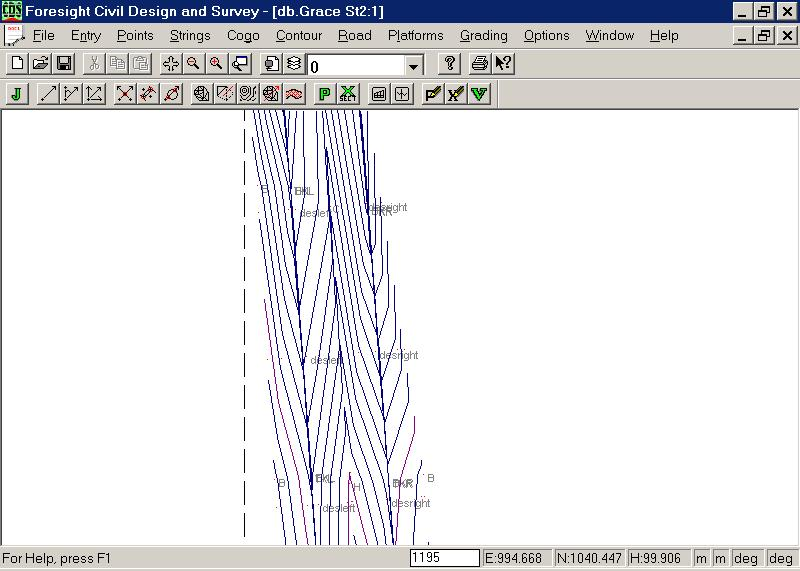Save the job with the floppy disk icon
This screenshot has width=800, height=571.
[x=63, y=64]
